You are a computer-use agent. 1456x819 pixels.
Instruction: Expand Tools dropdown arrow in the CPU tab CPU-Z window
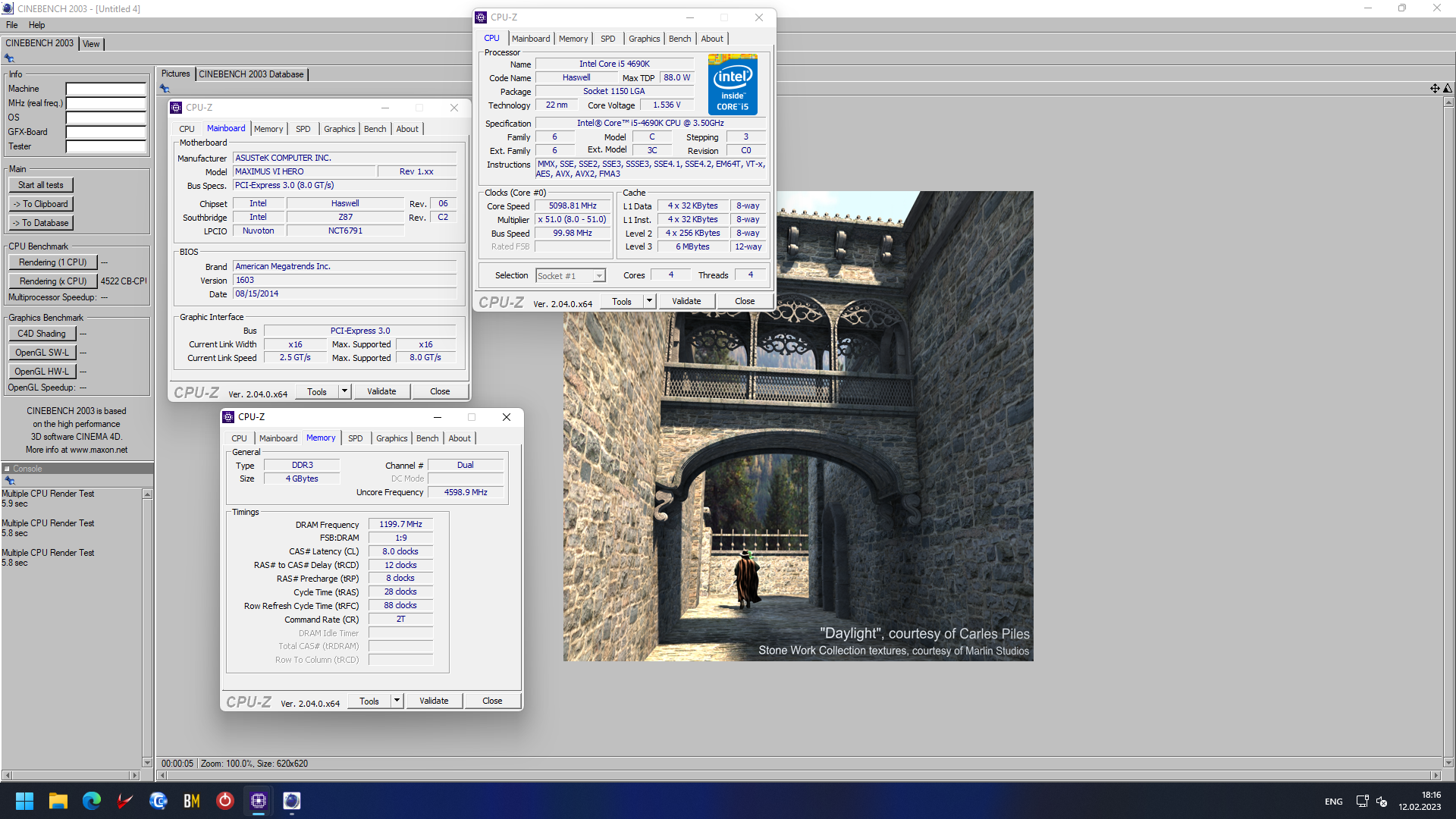pos(649,301)
